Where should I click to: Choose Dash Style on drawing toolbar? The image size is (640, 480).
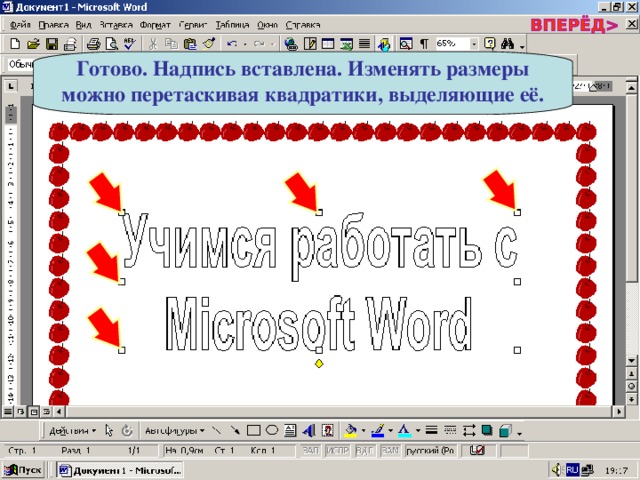[x=450, y=430]
